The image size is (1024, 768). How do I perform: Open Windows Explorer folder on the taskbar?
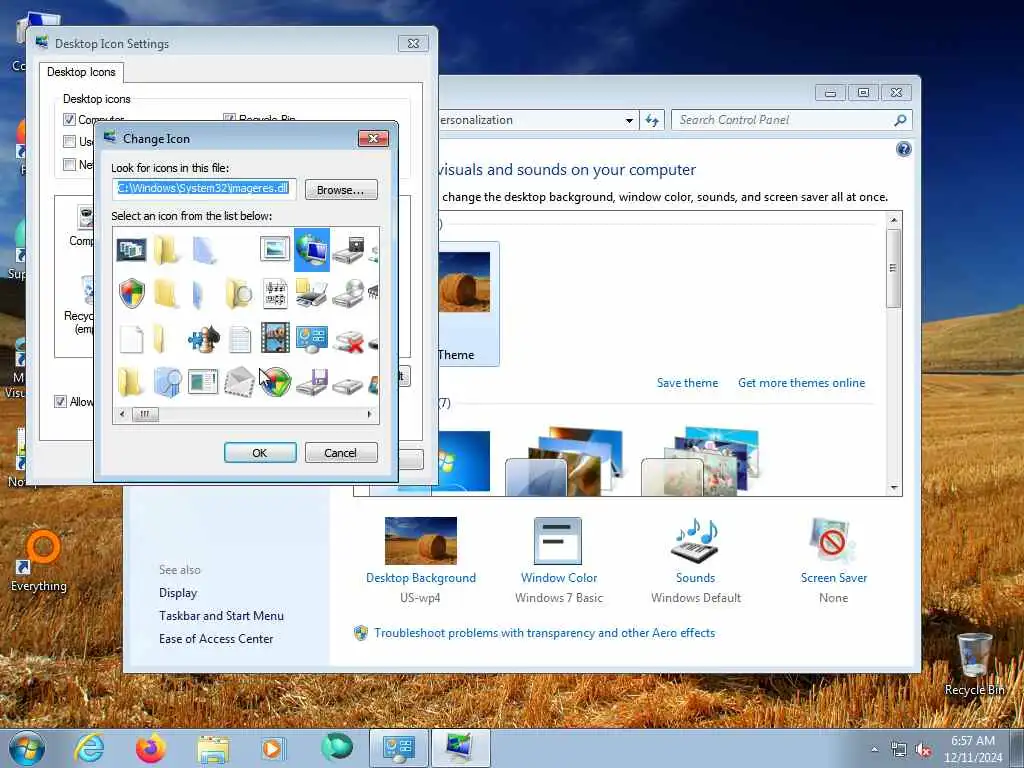(x=213, y=749)
